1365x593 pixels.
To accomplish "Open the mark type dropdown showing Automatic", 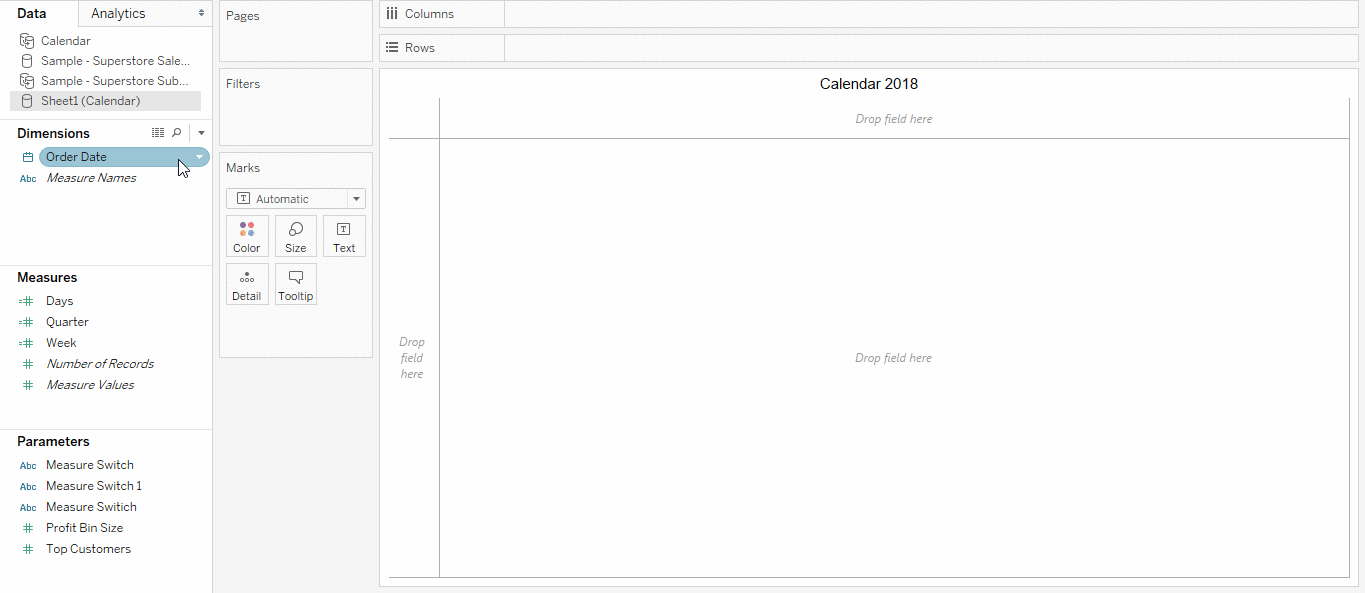I will click(295, 199).
